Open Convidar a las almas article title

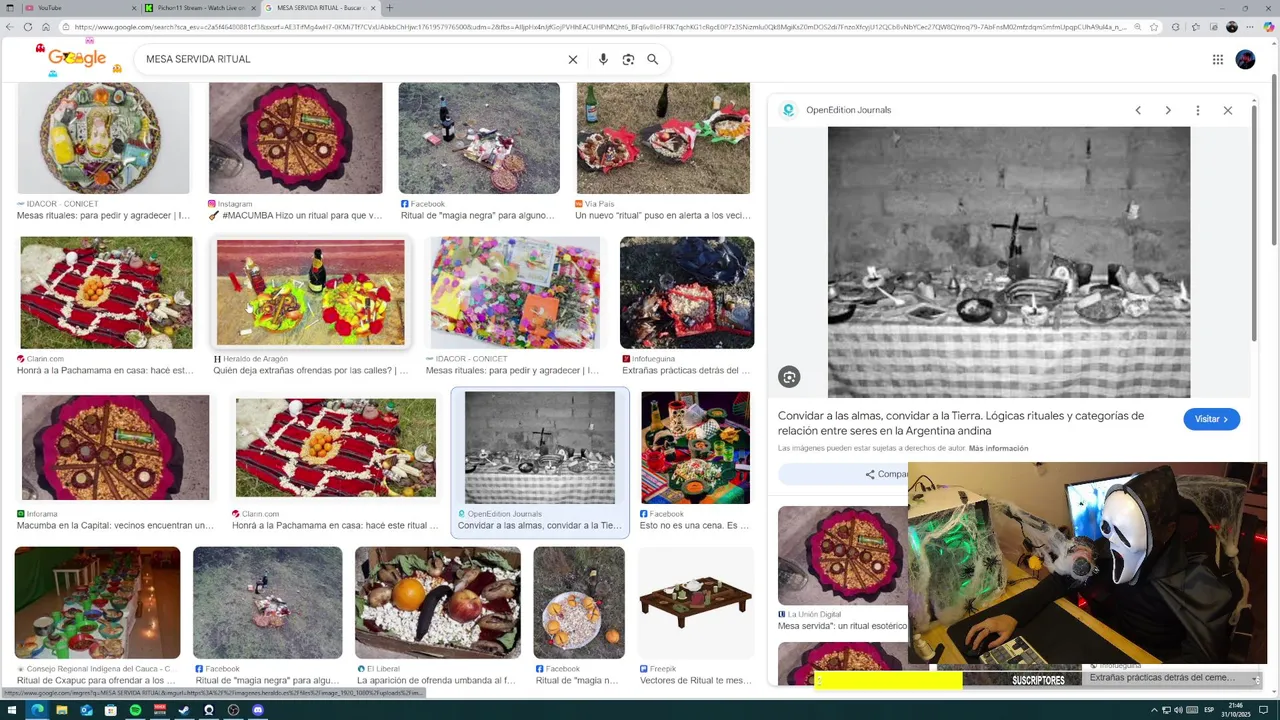pyautogui.click(x=961, y=423)
